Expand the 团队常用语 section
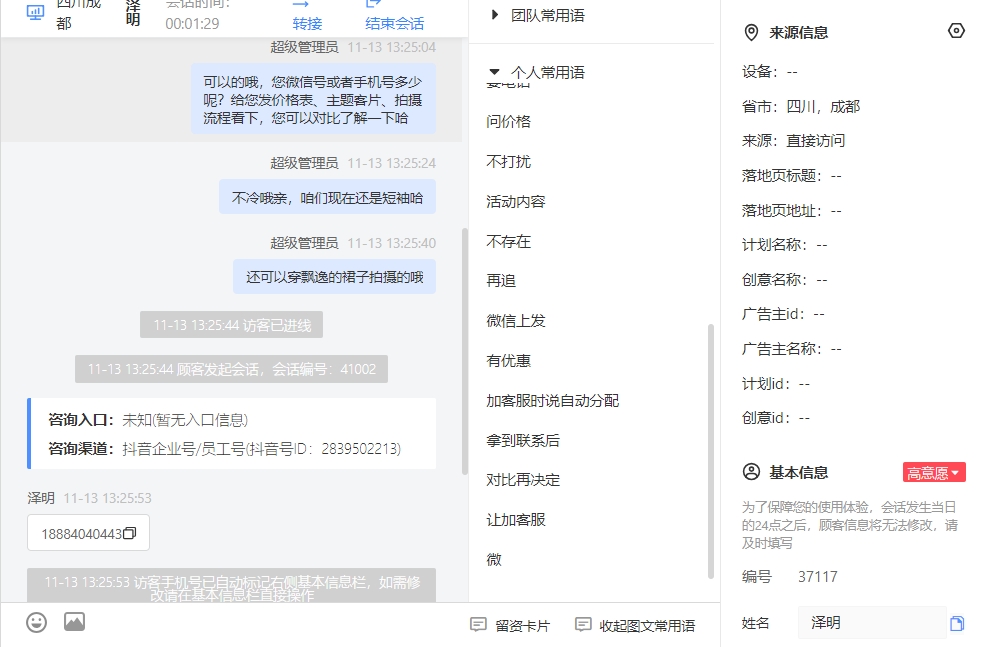The height and width of the screenshot is (647, 984). (495, 15)
